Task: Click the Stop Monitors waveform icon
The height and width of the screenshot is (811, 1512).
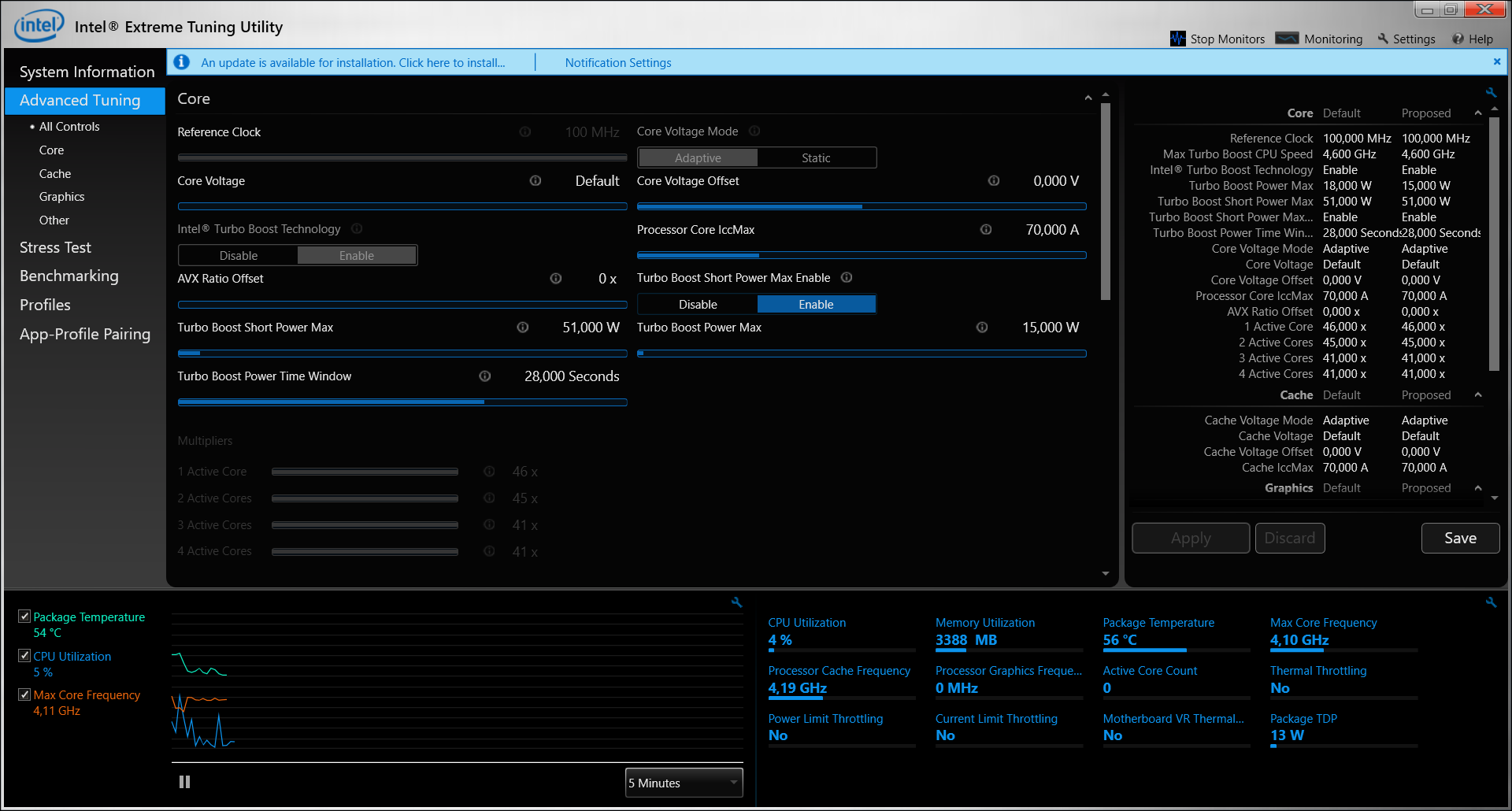Action: [1177, 39]
